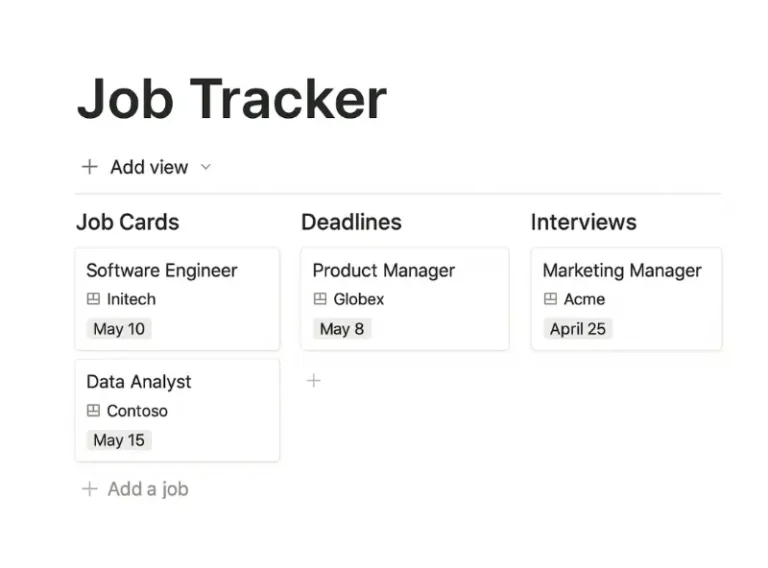Open the Data Analyst card
The image size is (768, 568).
click(177, 410)
